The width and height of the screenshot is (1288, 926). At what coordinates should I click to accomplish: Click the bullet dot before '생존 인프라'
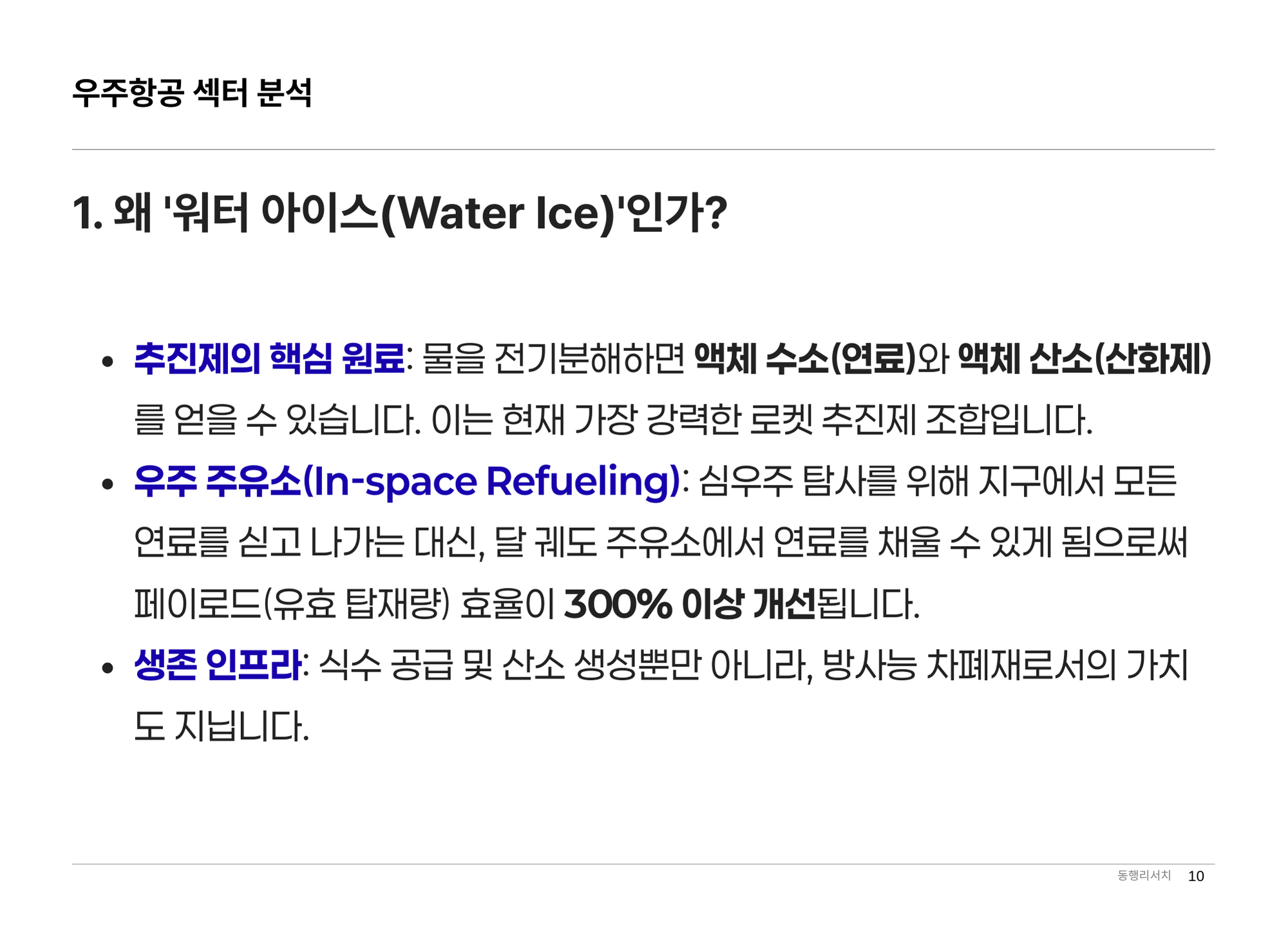tap(108, 668)
